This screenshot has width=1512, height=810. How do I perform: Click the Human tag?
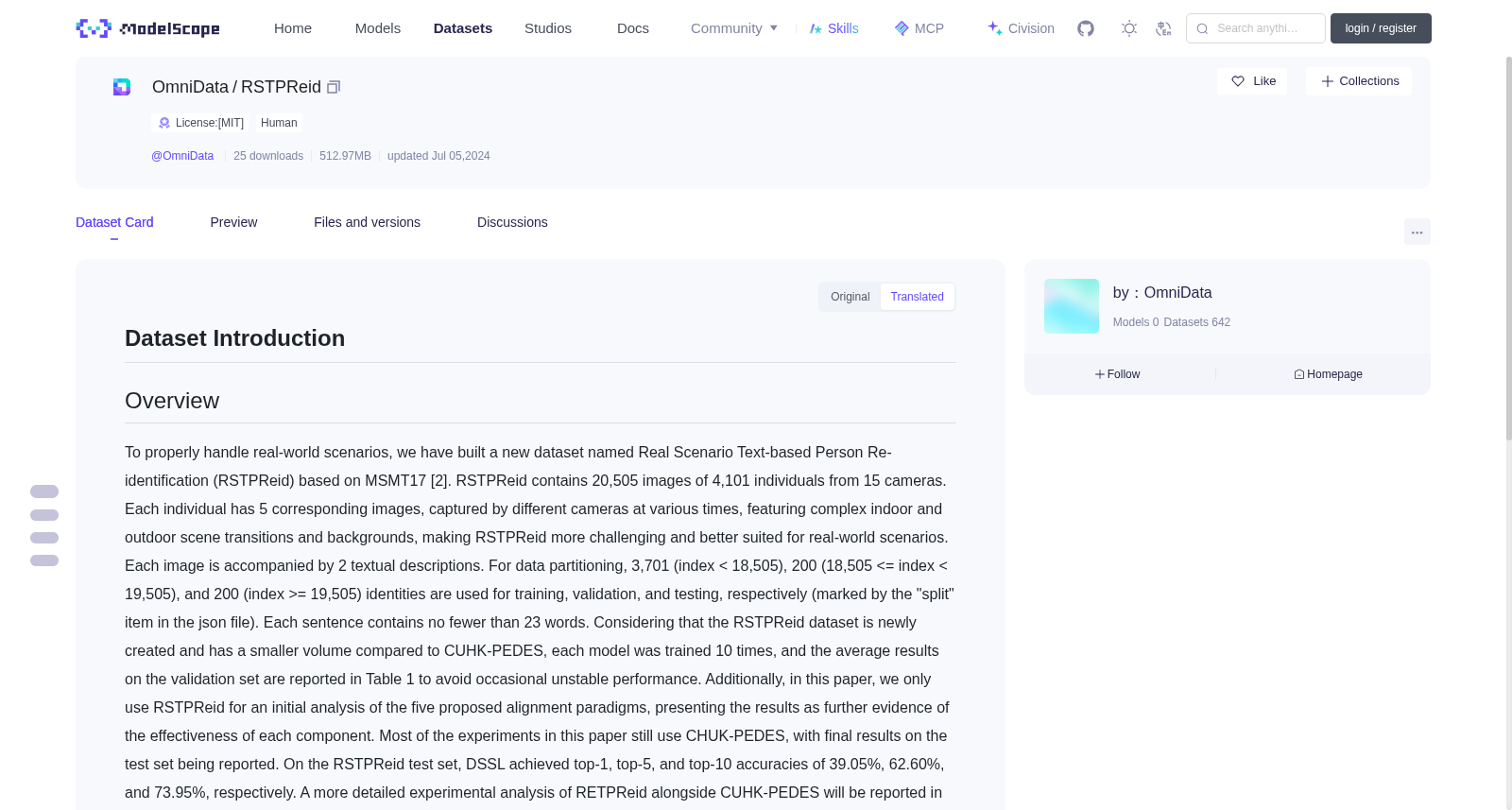[x=279, y=123]
